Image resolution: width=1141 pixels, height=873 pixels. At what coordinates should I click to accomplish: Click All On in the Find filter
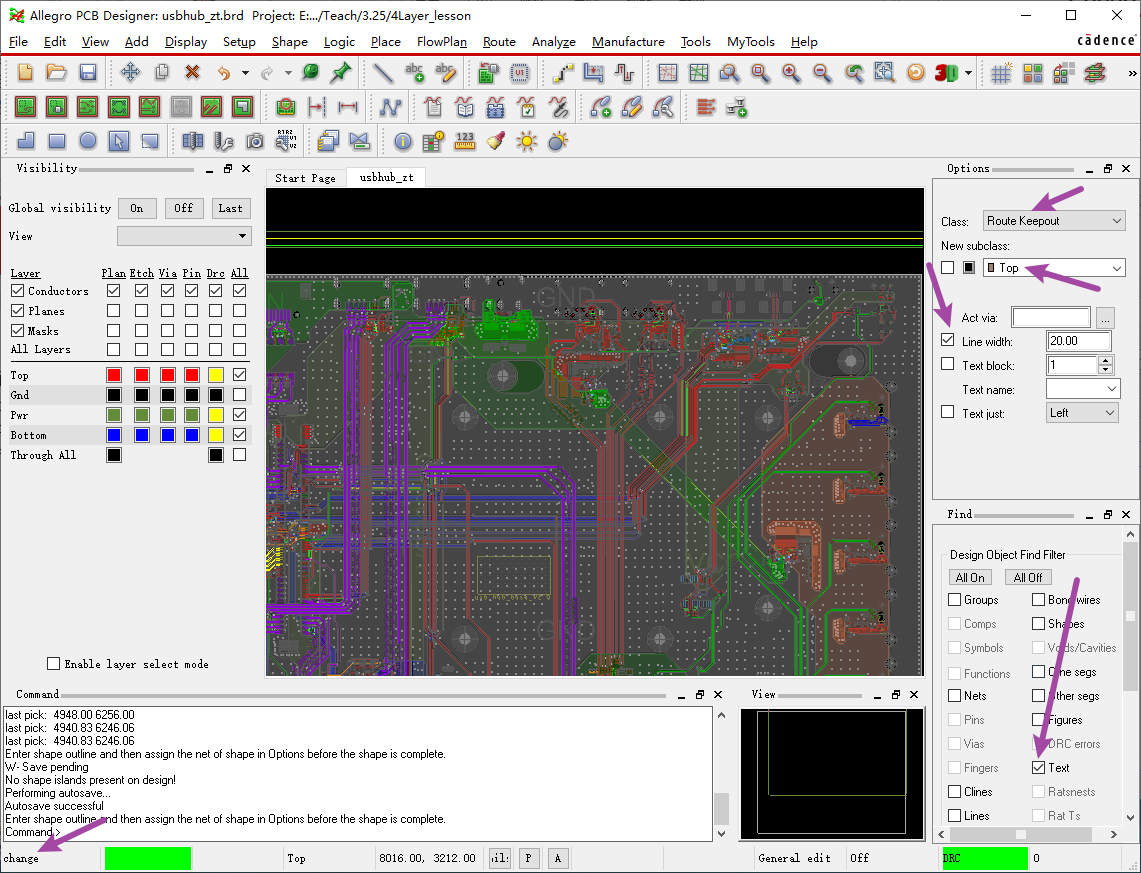click(x=970, y=577)
